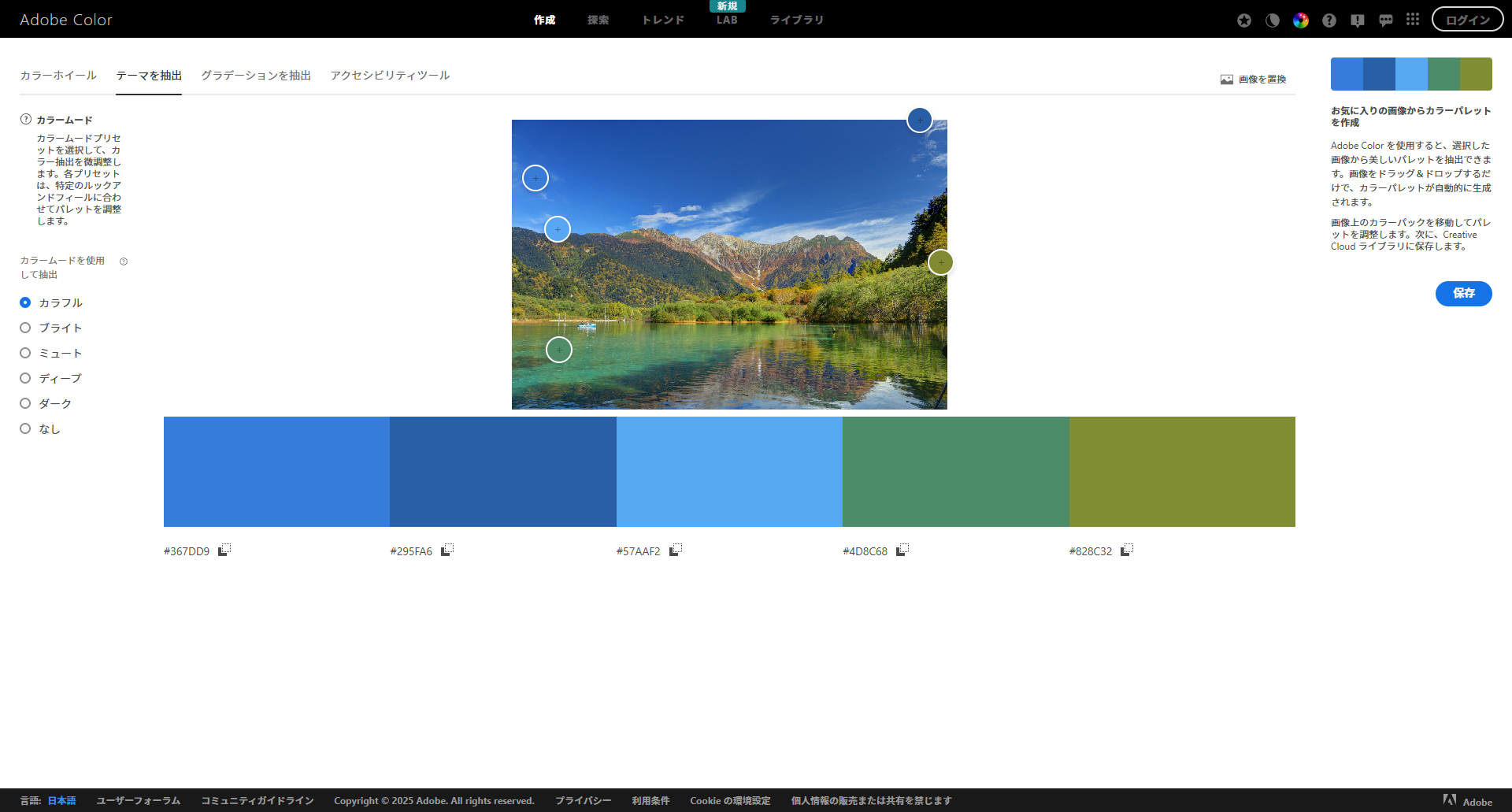The image size is (1512, 812).
Task: Toggle the dark mode moon icon
Action: pos(1272,20)
